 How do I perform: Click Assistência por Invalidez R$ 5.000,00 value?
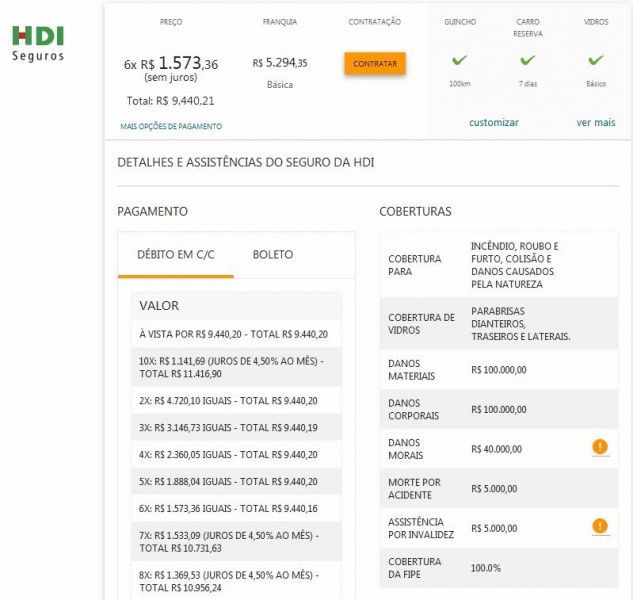point(494,528)
